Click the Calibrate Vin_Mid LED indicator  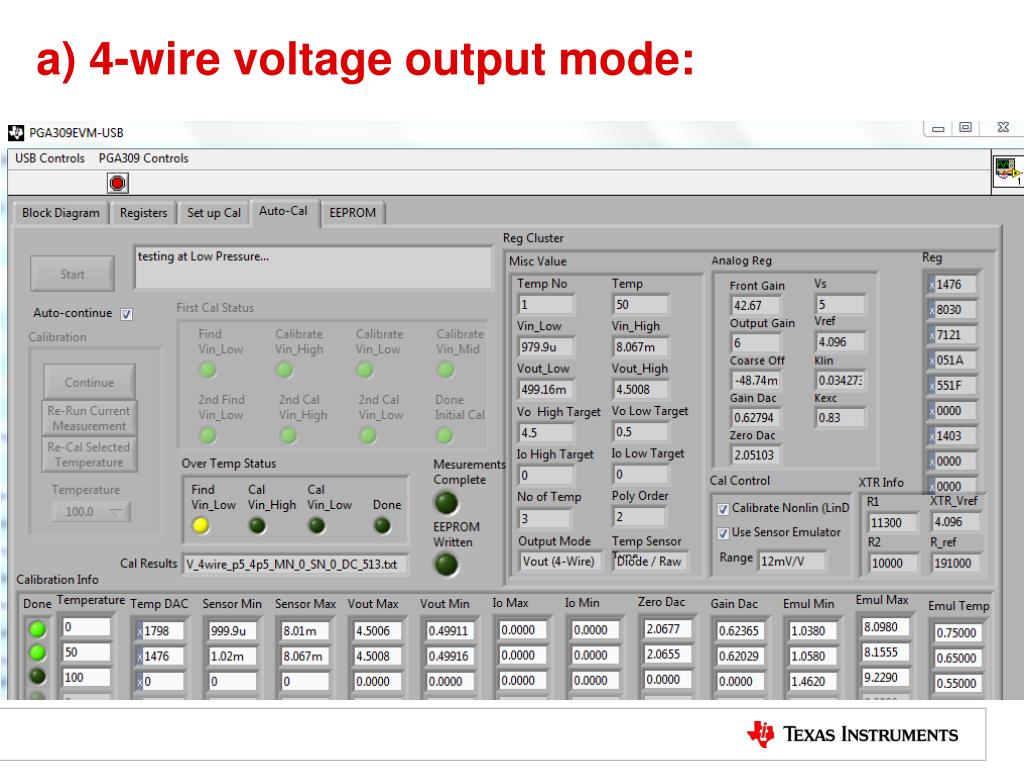[x=445, y=370]
